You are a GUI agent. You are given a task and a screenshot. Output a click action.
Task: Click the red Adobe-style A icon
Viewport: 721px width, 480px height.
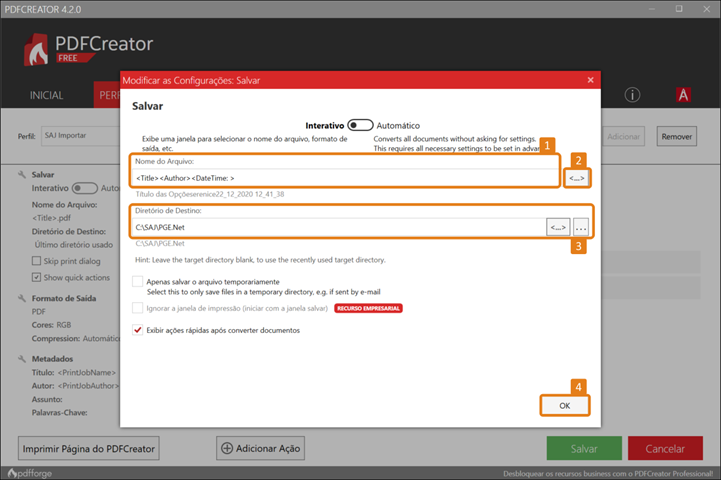(x=684, y=95)
